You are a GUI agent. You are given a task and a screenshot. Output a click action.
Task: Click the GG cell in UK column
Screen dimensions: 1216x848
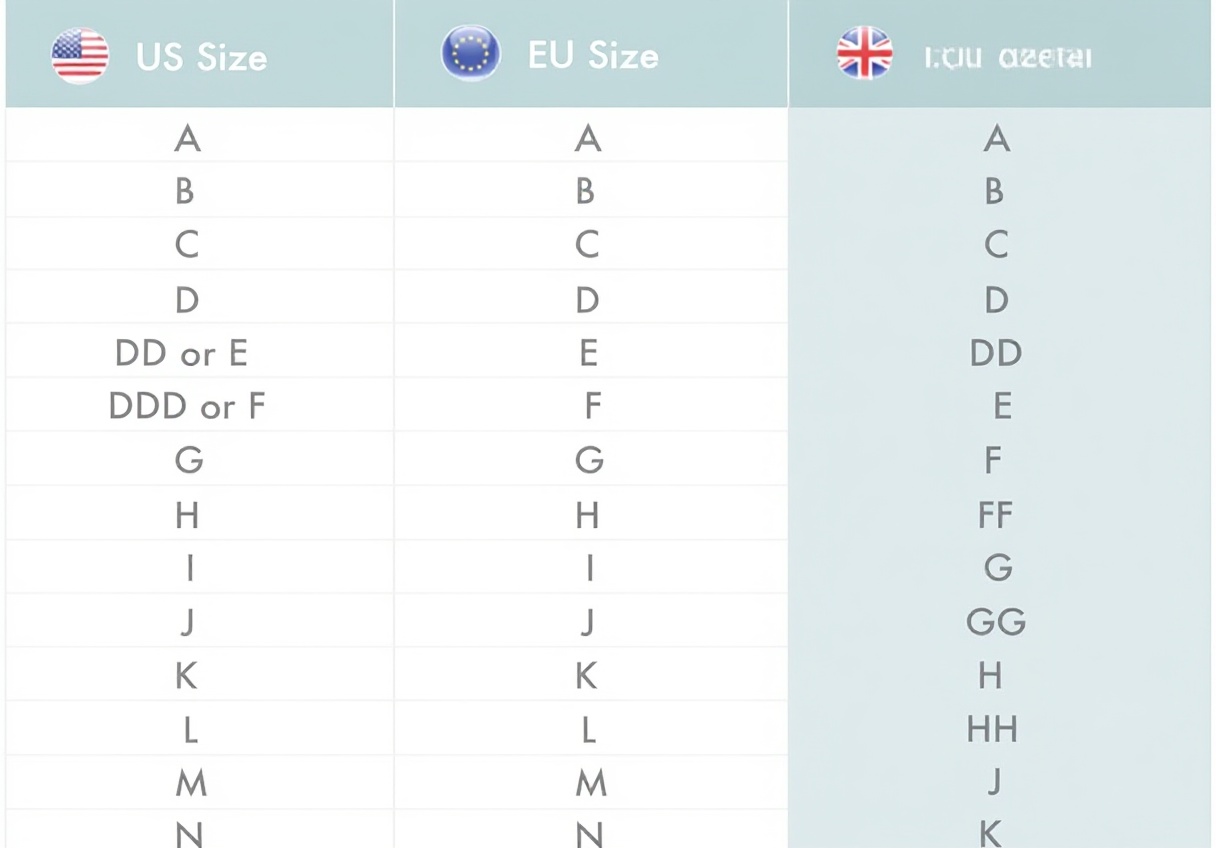[x=996, y=622]
